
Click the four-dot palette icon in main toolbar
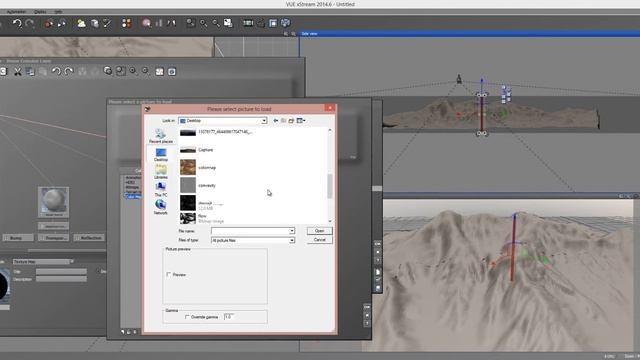pos(127,23)
